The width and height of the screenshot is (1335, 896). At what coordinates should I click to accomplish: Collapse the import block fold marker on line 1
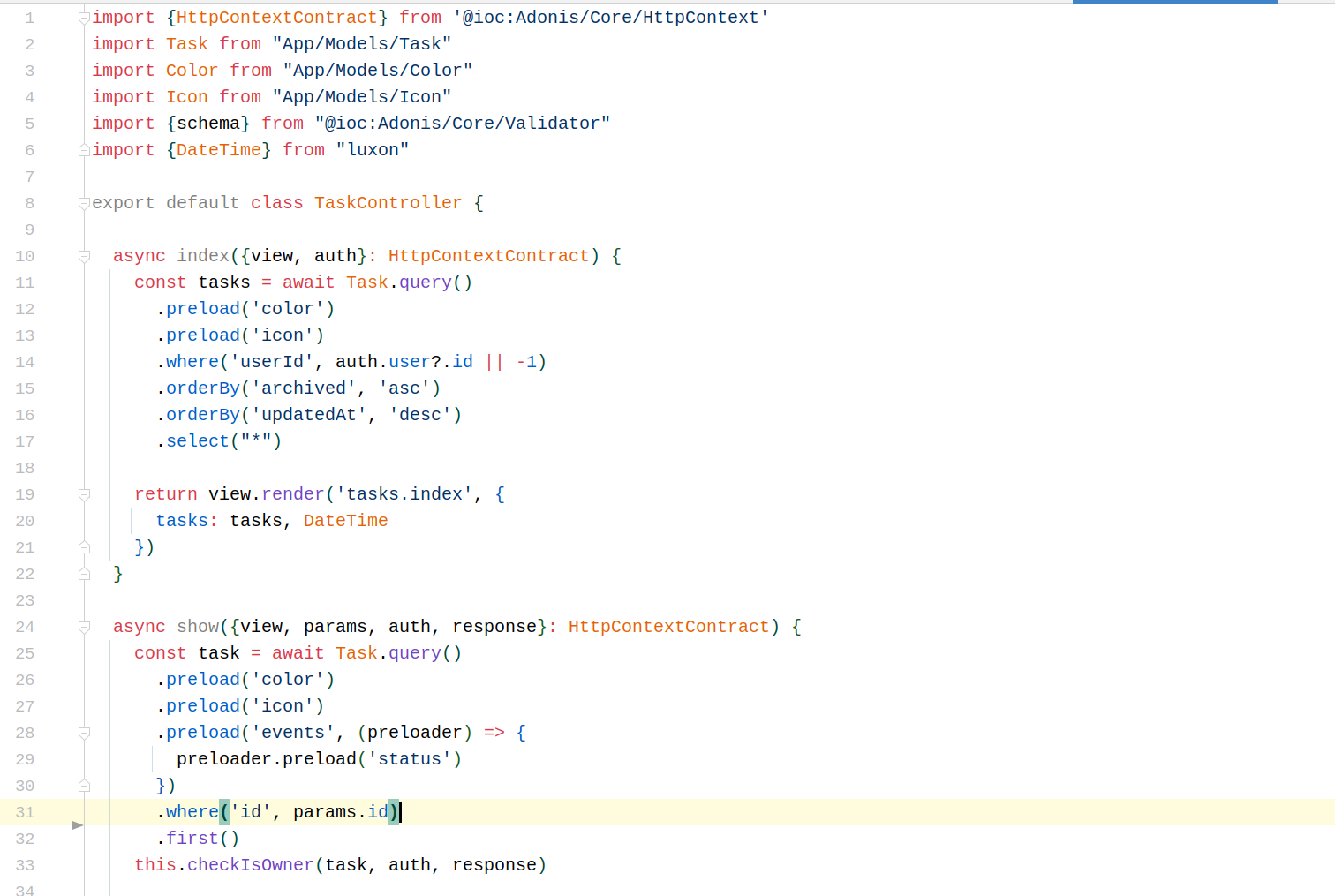pos(84,18)
